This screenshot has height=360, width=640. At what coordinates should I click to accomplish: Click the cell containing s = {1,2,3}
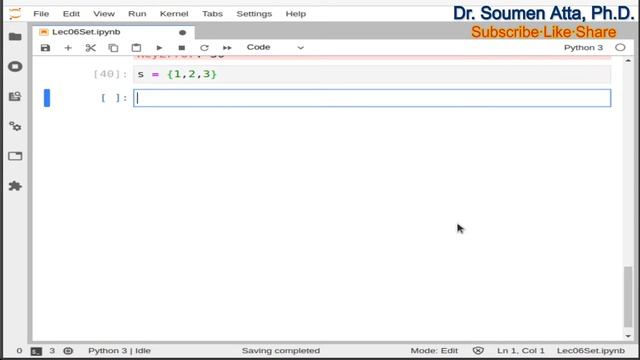click(372, 74)
